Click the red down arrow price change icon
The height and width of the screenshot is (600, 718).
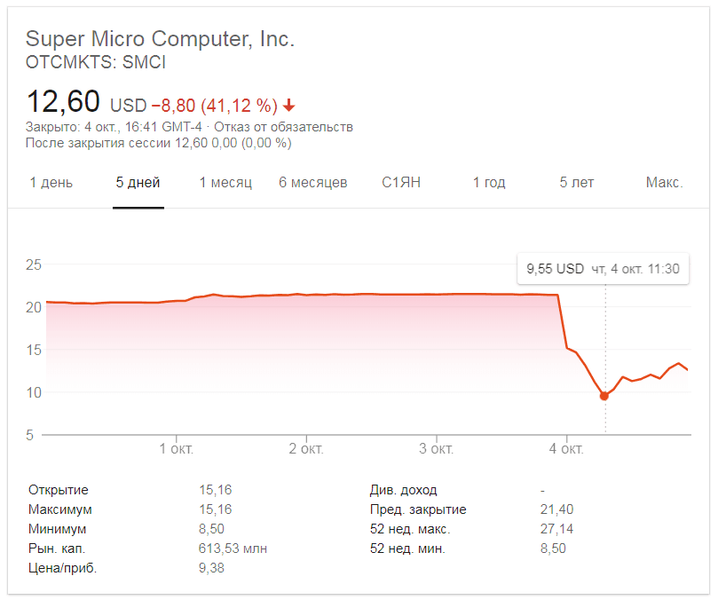(290, 105)
